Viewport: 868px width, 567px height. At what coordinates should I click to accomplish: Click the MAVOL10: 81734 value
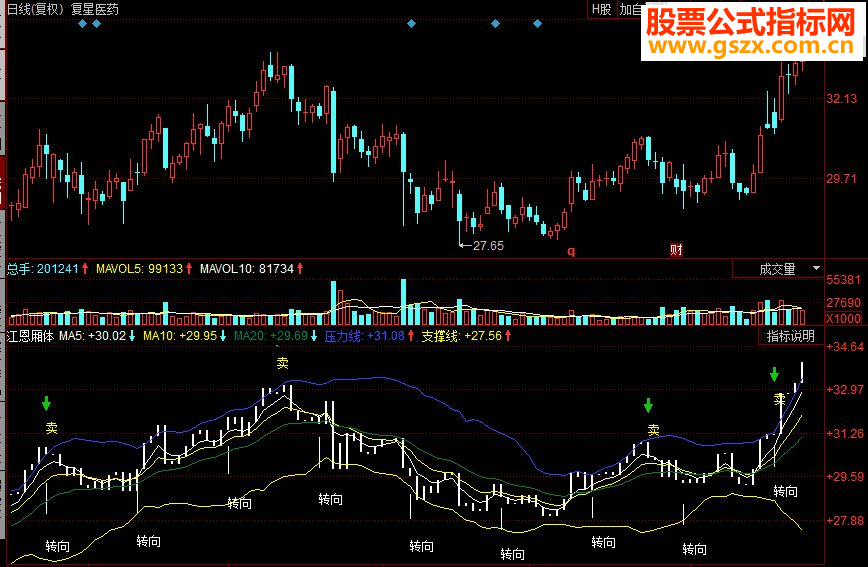251,269
